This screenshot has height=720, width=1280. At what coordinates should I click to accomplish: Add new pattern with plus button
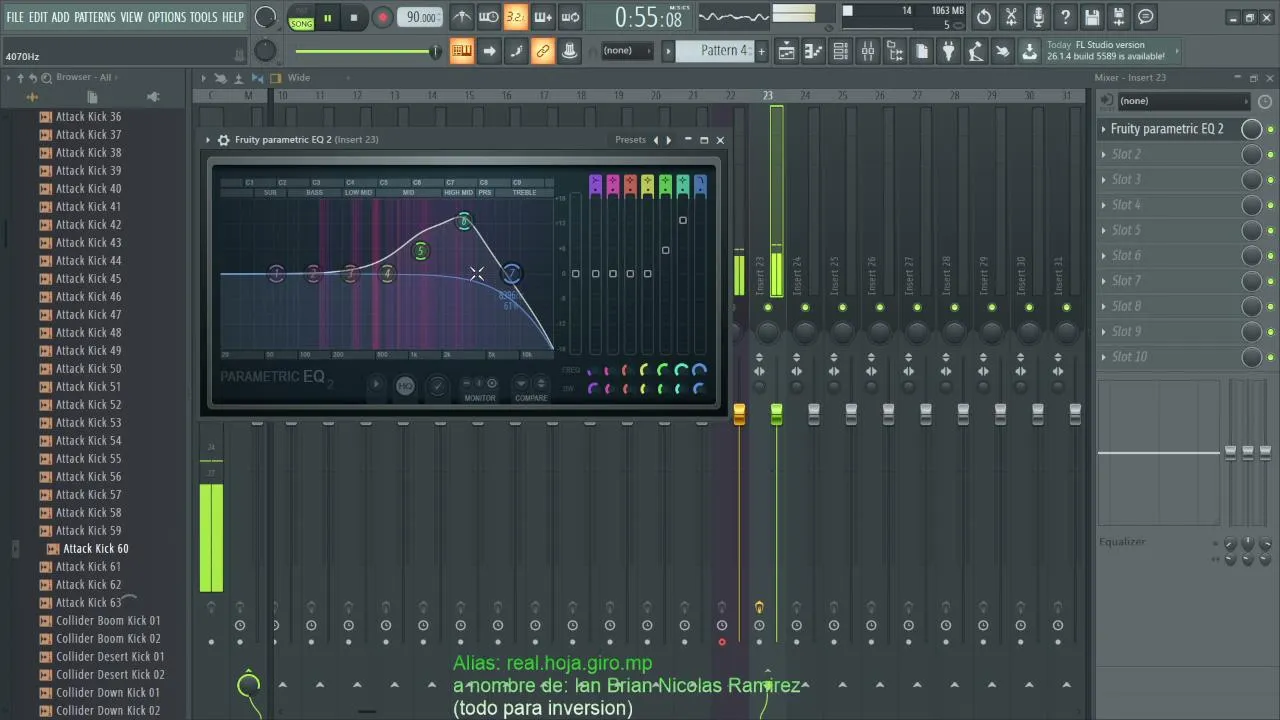(x=761, y=51)
